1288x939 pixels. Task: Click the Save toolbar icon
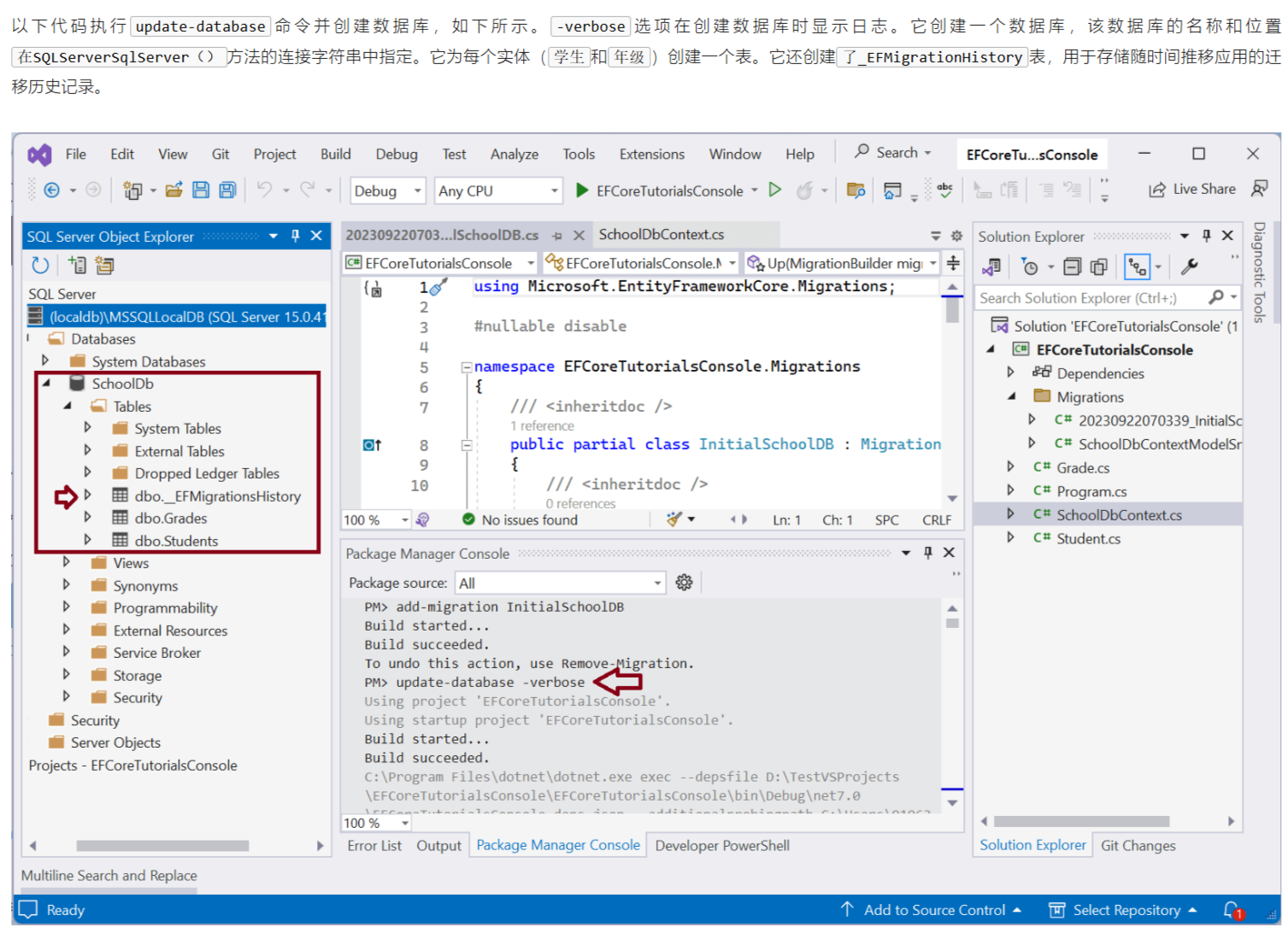[x=201, y=191]
